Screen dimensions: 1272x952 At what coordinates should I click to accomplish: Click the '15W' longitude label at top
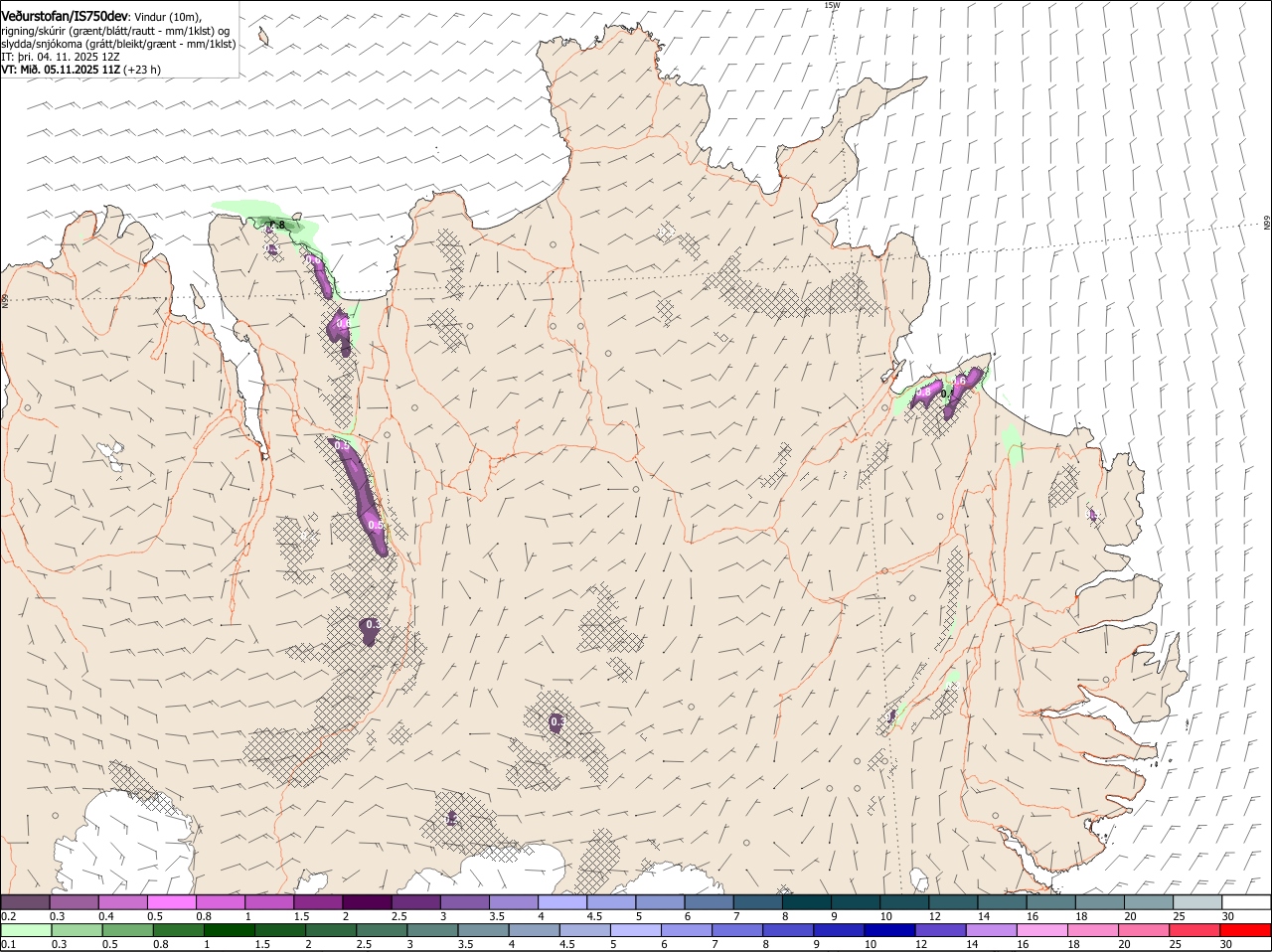click(832, 5)
